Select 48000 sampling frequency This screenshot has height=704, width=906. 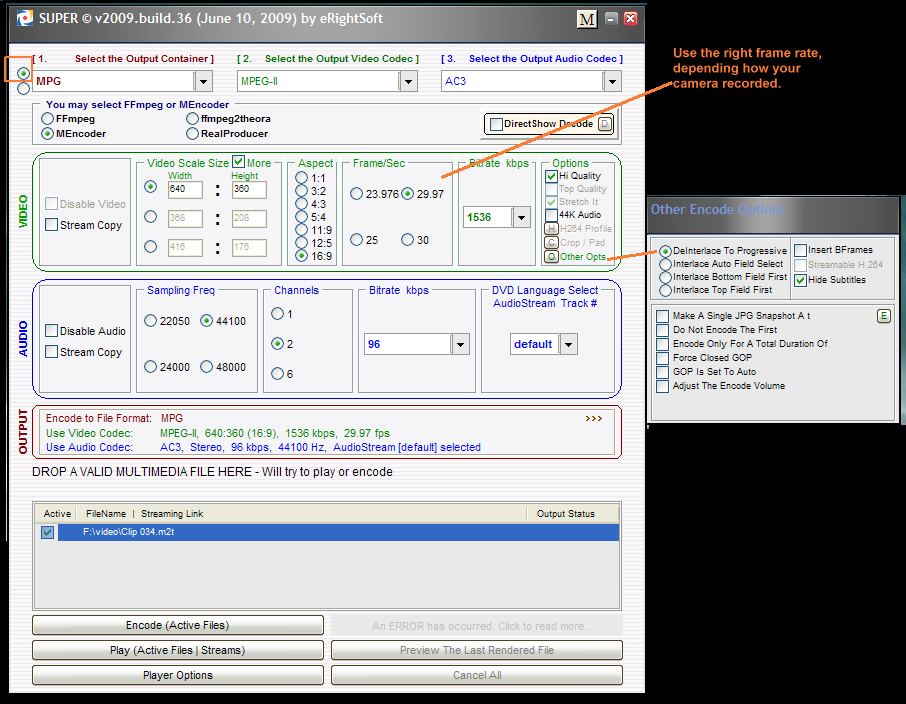pyautogui.click(x=207, y=366)
